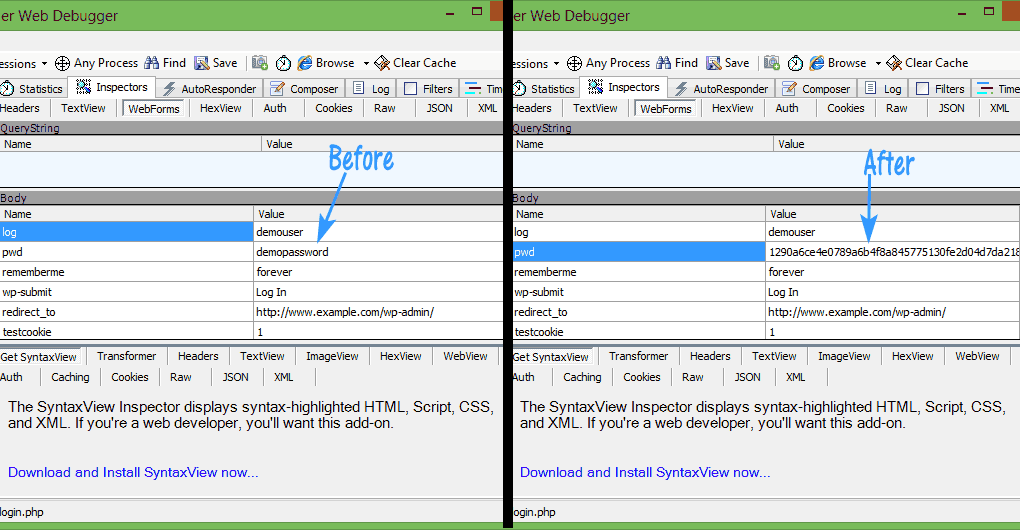Click Save disk icon in right window
The width and height of the screenshot is (1020, 530).
pos(714,63)
